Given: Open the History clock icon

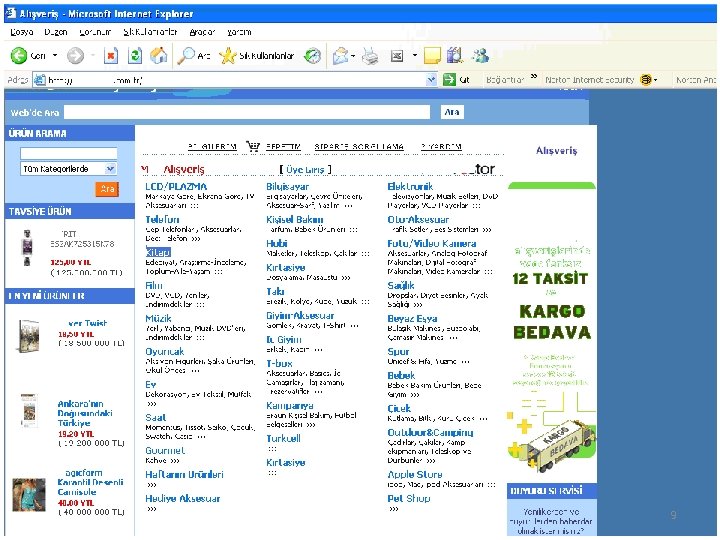Looking at the screenshot, I should [x=313, y=56].
